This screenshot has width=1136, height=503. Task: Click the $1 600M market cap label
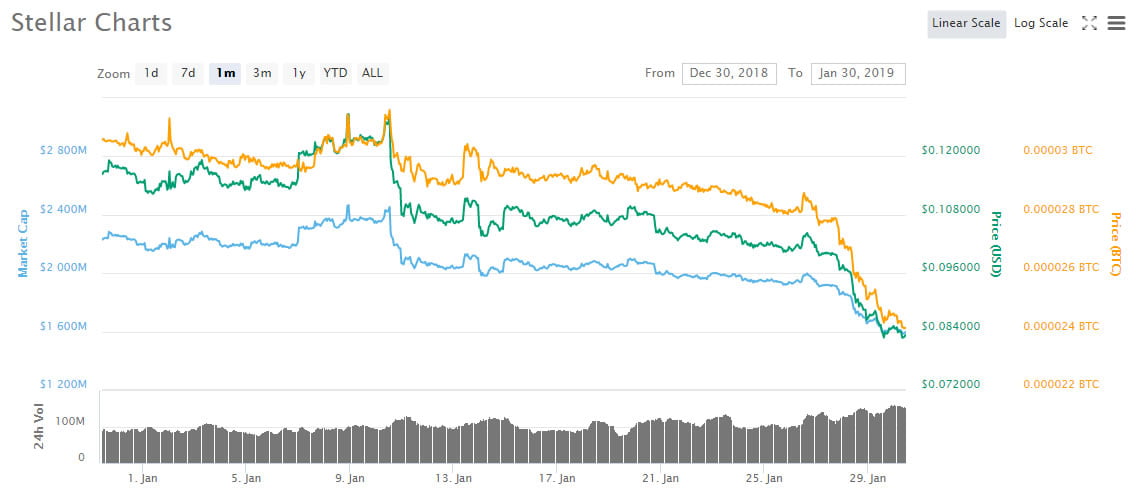[x=62, y=327]
